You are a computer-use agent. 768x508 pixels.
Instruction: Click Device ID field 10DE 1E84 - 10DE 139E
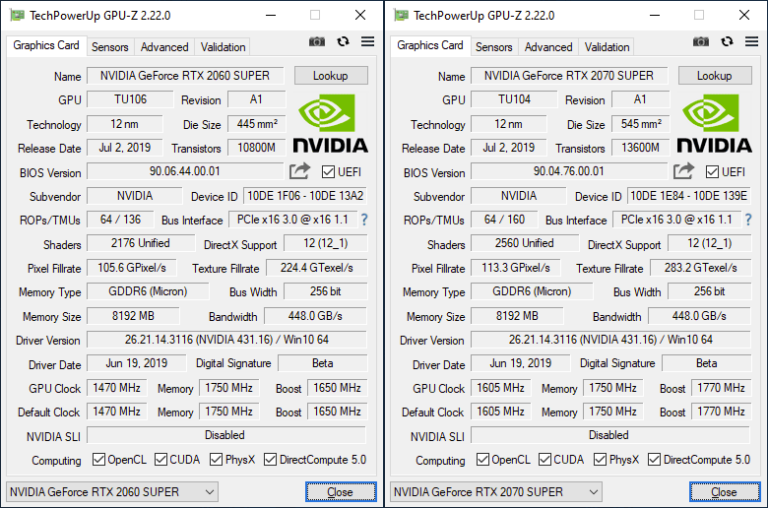pos(689,196)
